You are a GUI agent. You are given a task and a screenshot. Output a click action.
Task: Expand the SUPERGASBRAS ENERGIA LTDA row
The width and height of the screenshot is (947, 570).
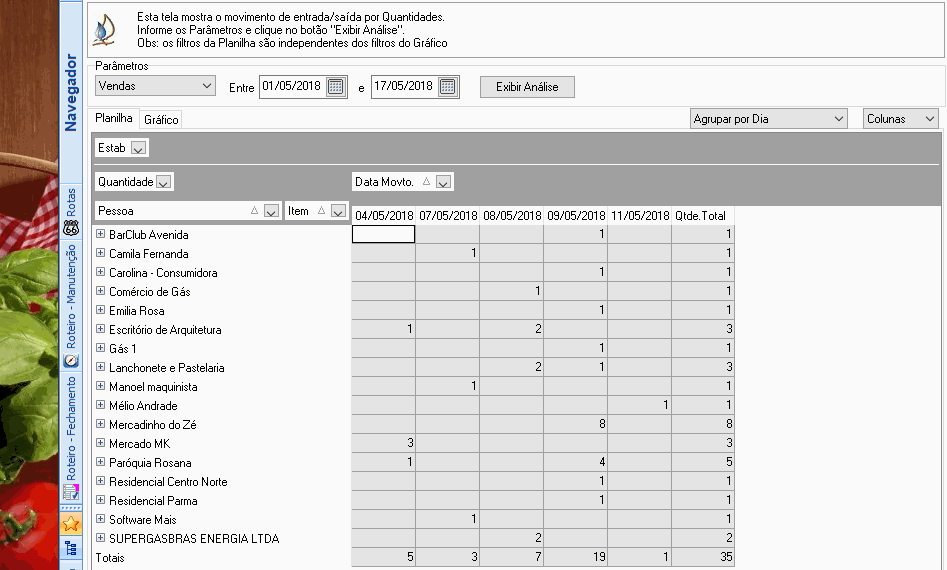[x=101, y=538]
